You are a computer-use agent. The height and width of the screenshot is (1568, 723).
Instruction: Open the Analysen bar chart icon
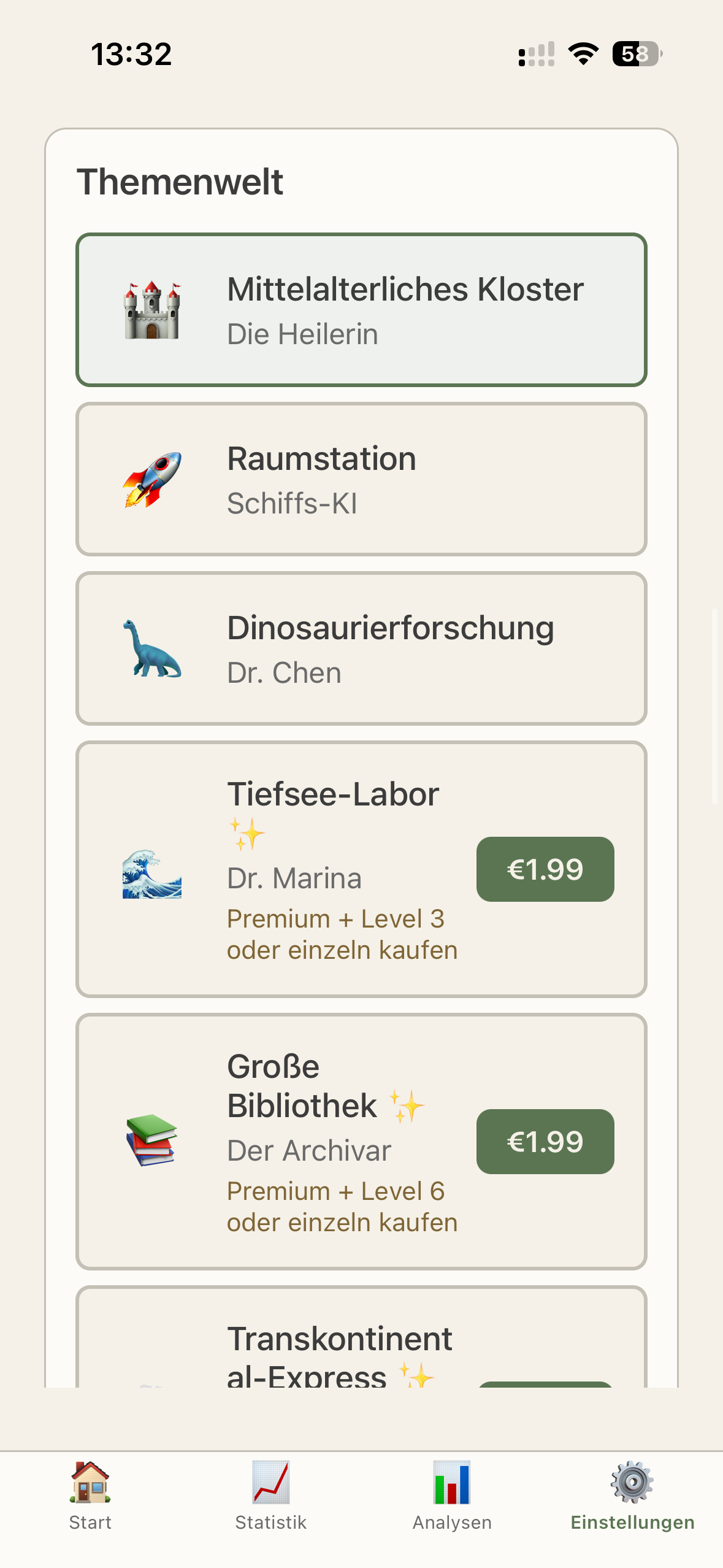click(452, 1482)
